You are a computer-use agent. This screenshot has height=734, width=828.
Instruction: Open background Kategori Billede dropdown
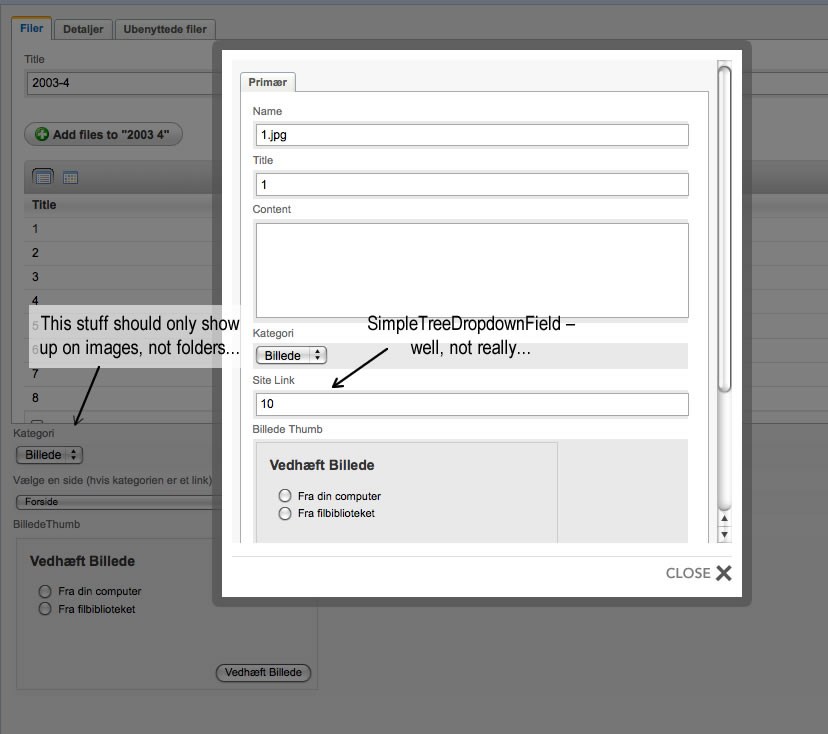50,455
